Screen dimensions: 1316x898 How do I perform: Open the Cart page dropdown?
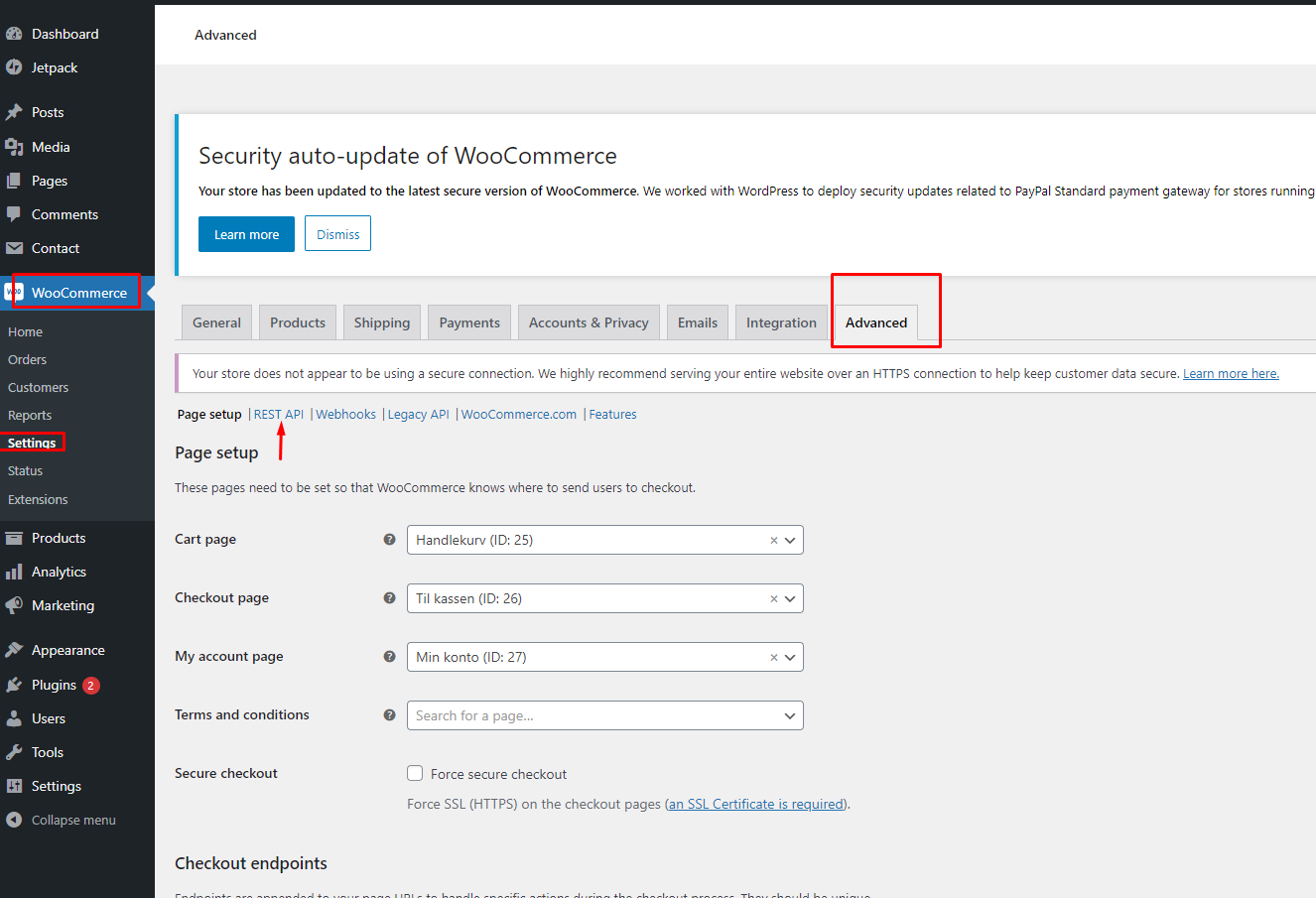click(605, 540)
